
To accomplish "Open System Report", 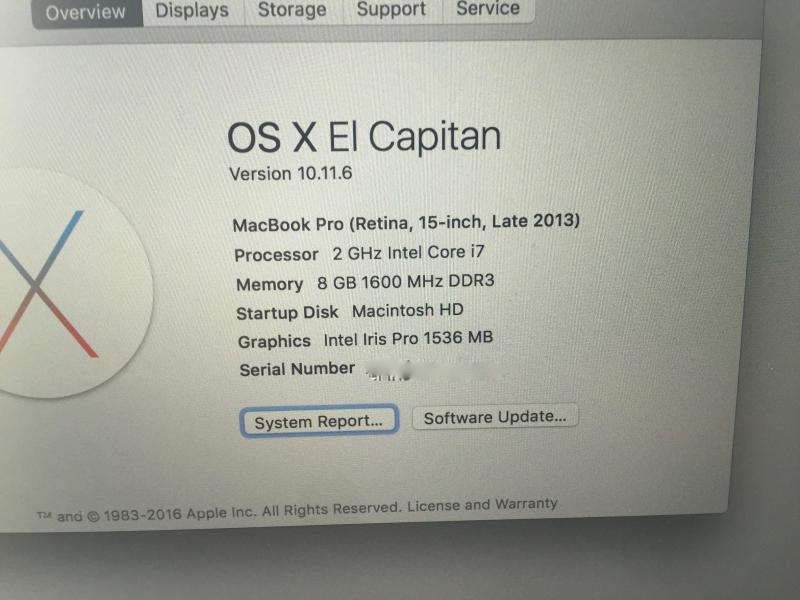I will (319, 421).
